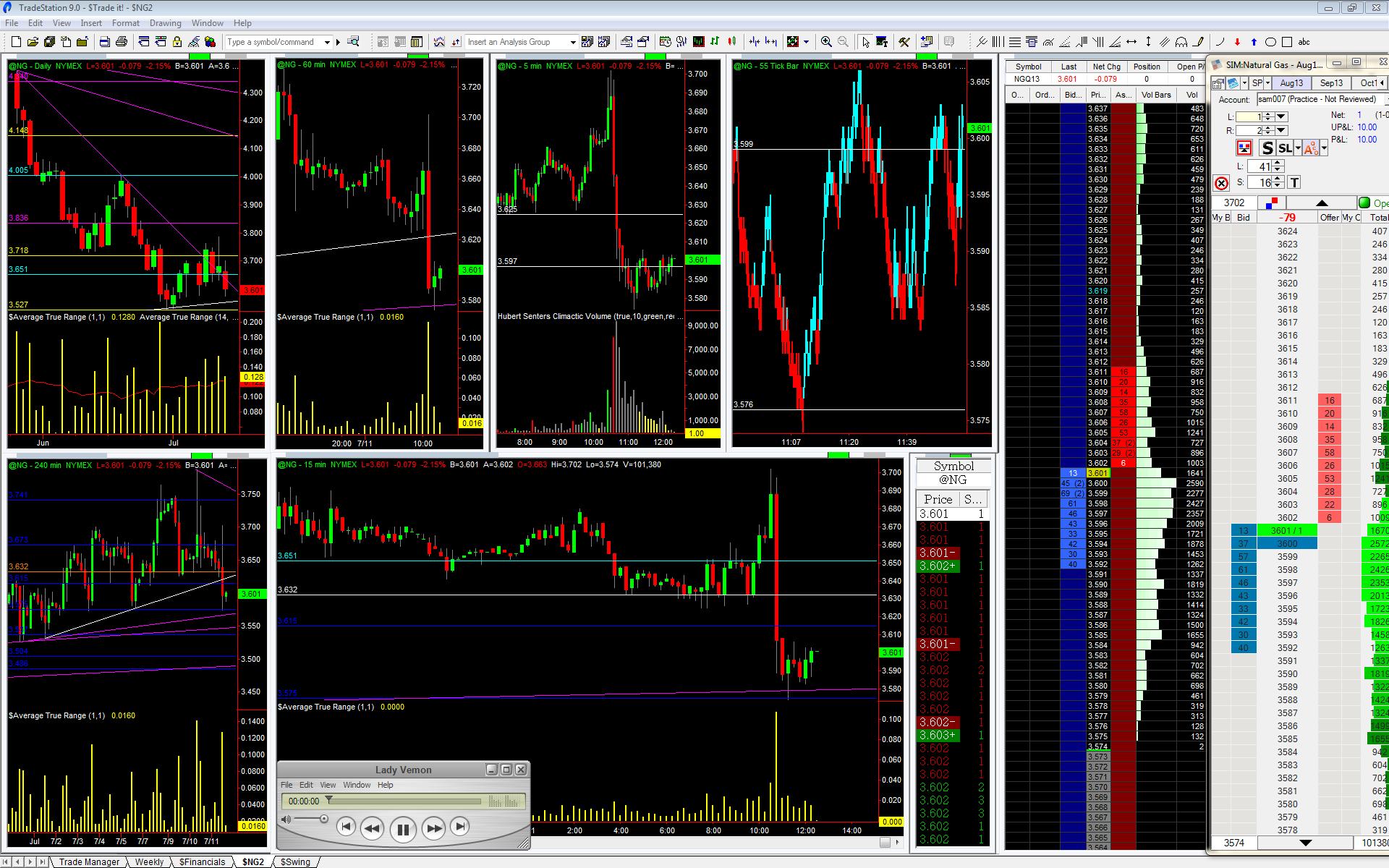Open the Help menu in Lady Vemon player

[x=385, y=785]
